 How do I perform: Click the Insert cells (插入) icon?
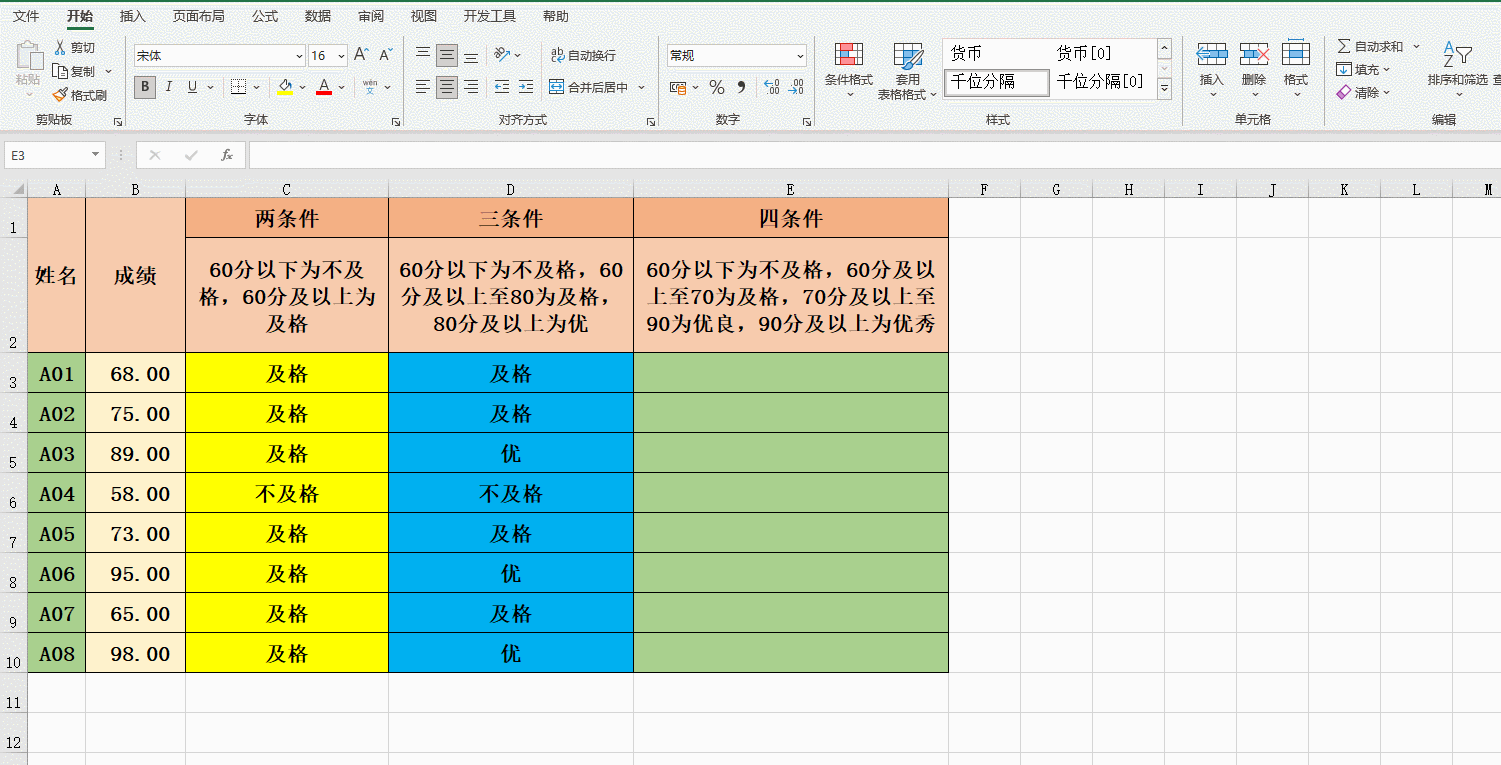(1212, 55)
